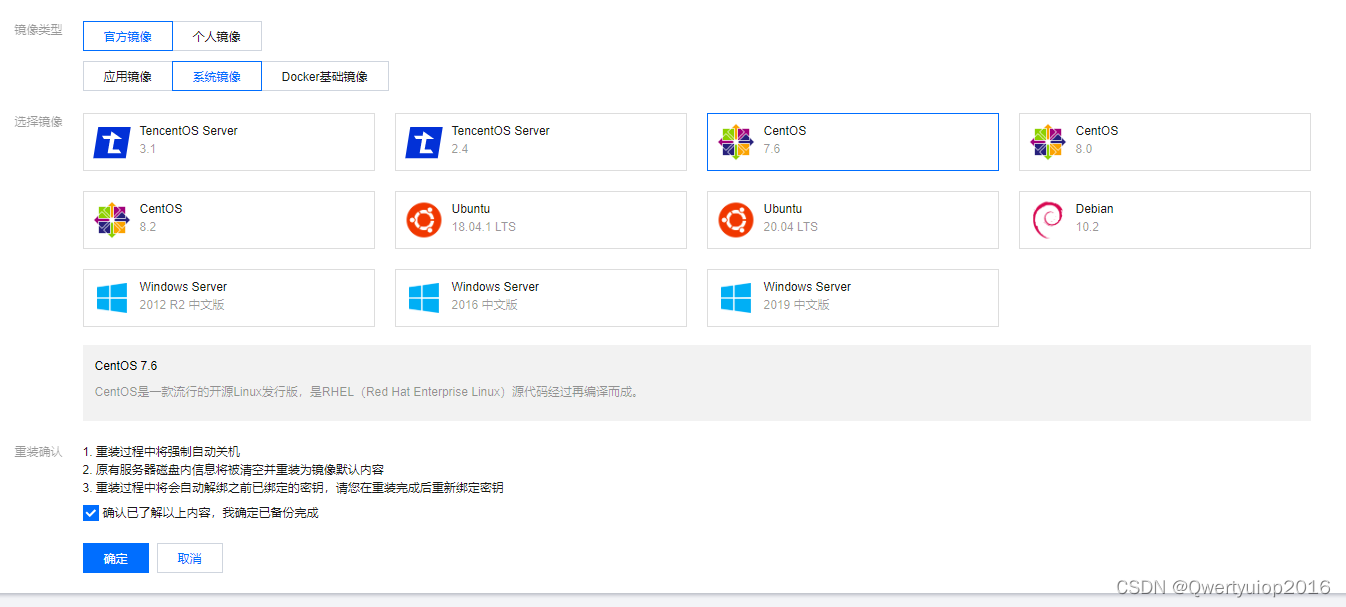The image size is (1346, 607).
Task: Switch to 个人镜像 tab
Action: coord(217,36)
